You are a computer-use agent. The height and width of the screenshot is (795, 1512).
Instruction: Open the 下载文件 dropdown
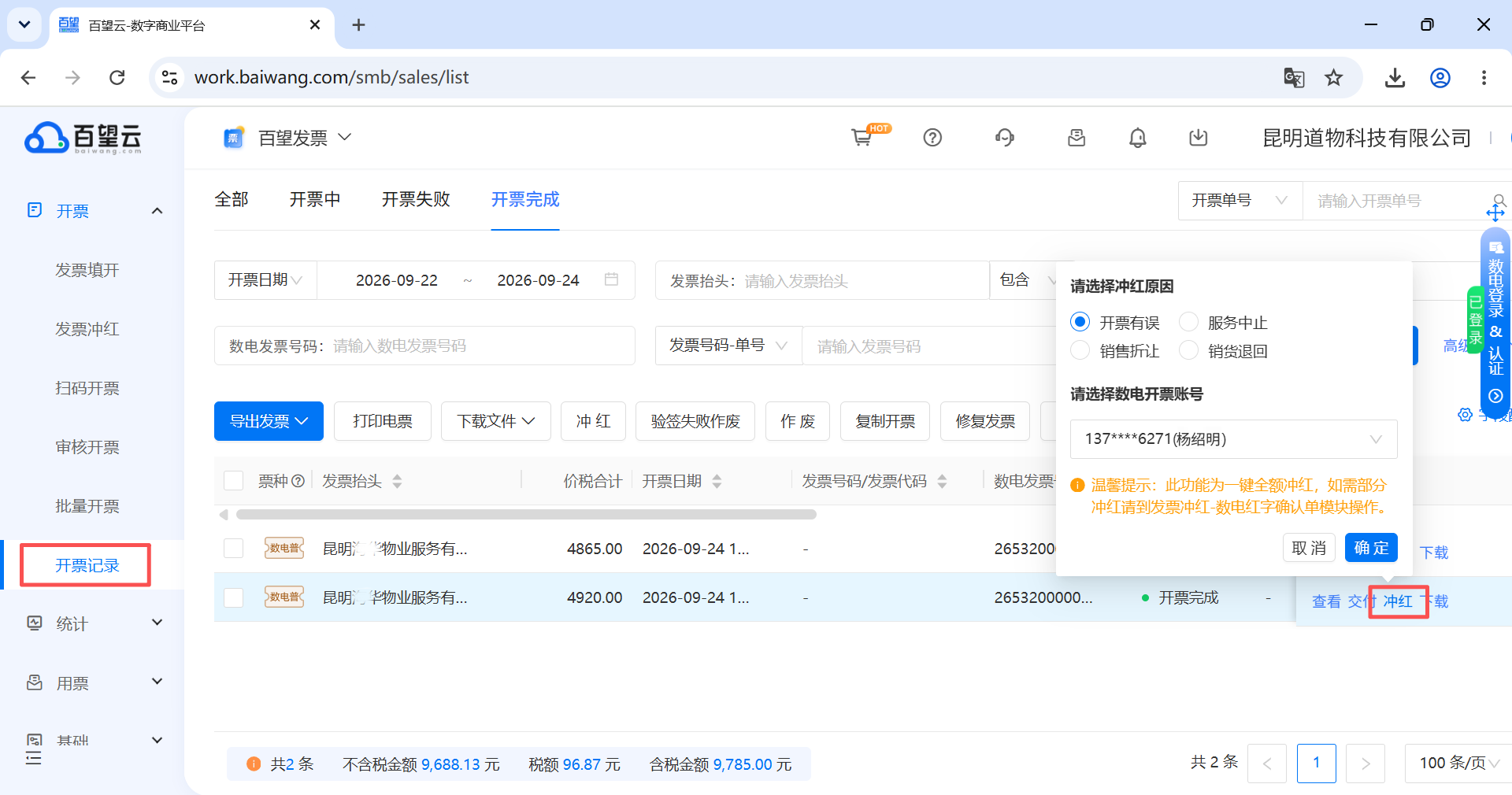tap(496, 421)
